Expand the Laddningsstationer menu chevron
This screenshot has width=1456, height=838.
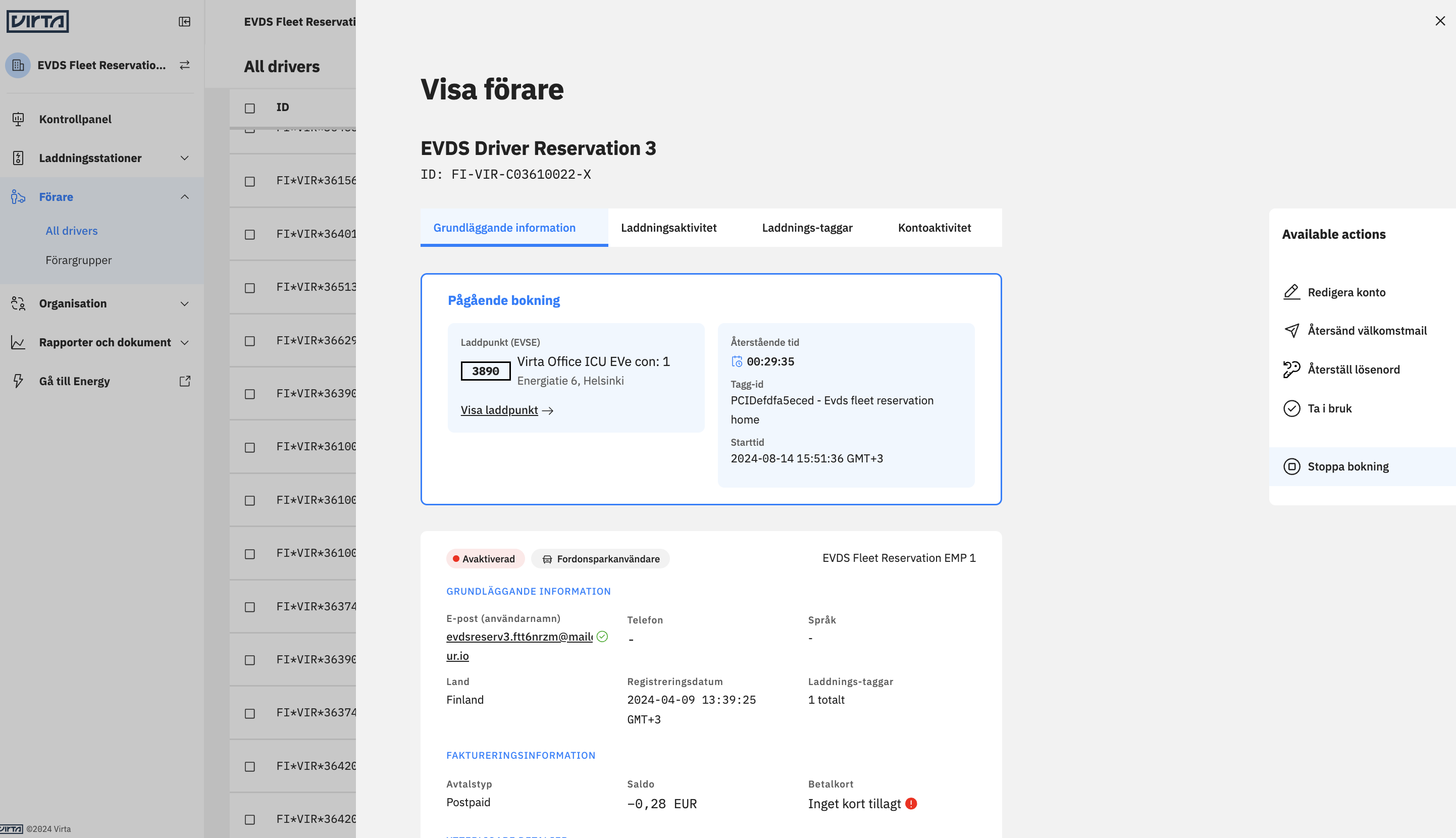pyautogui.click(x=185, y=158)
